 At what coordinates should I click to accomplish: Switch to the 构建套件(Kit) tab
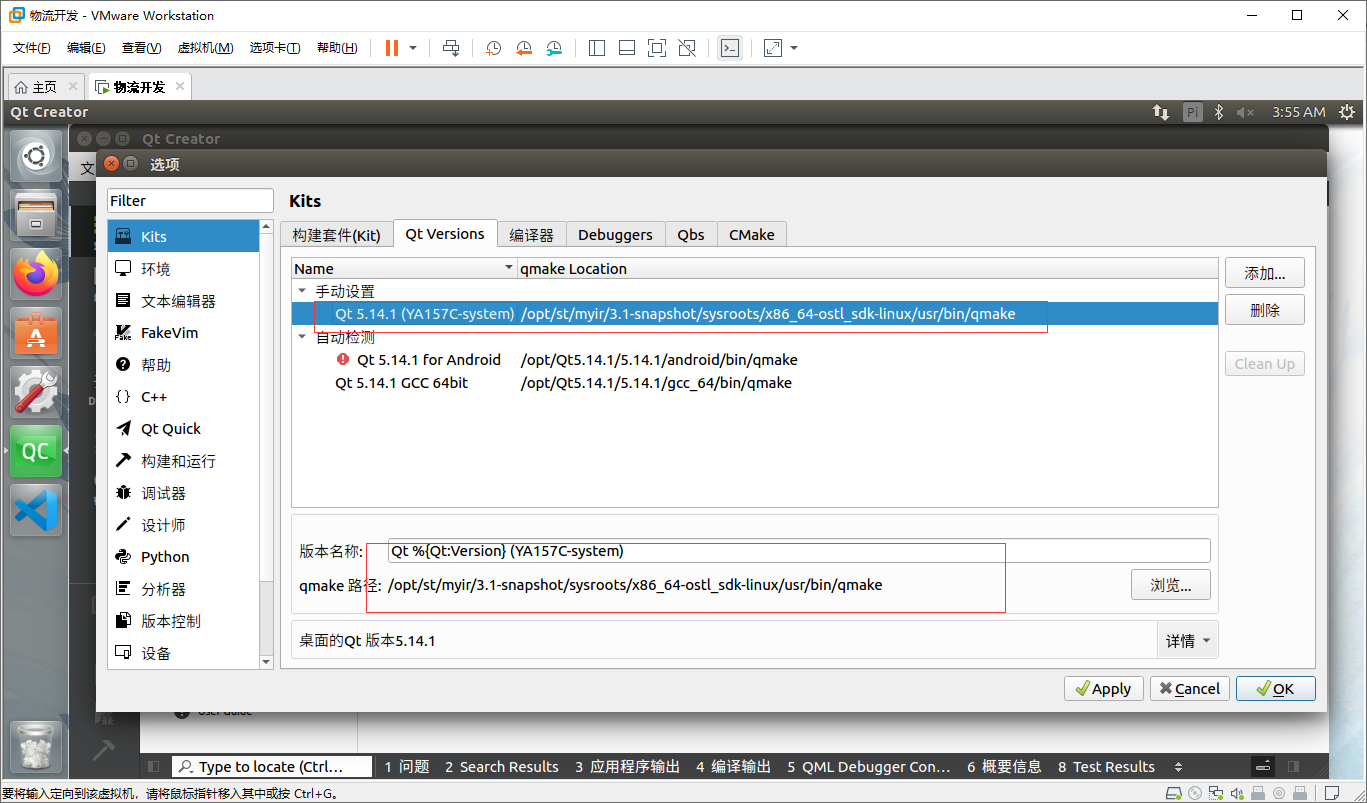(337, 235)
